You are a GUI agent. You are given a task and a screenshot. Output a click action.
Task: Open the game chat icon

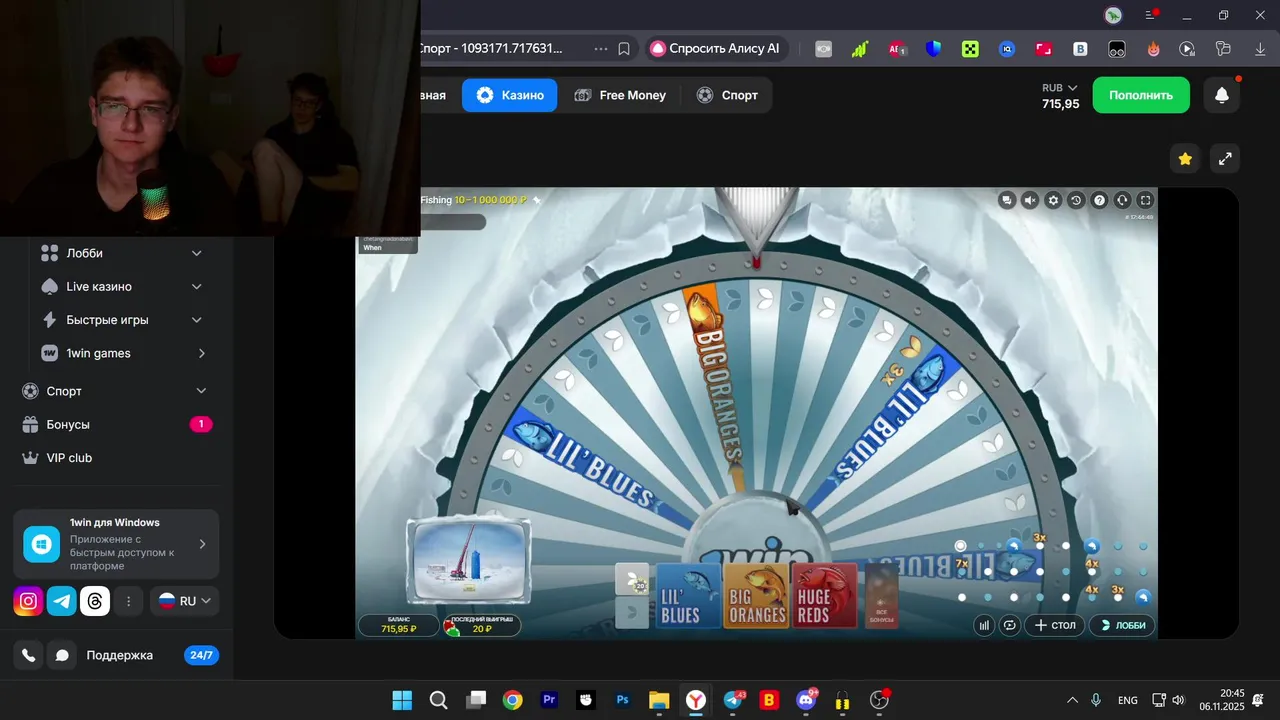coord(1007,200)
